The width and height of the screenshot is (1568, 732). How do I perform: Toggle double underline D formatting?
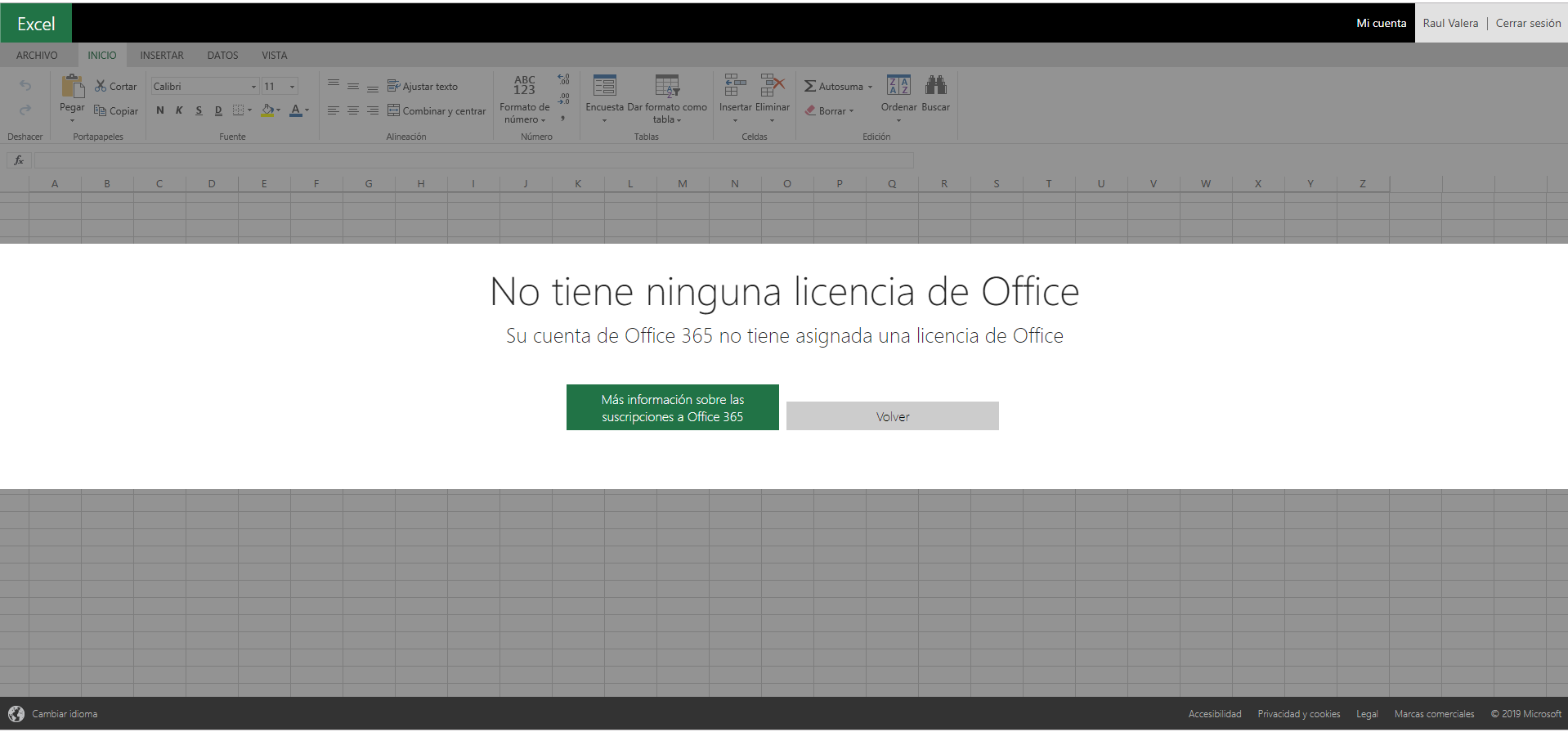point(218,110)
